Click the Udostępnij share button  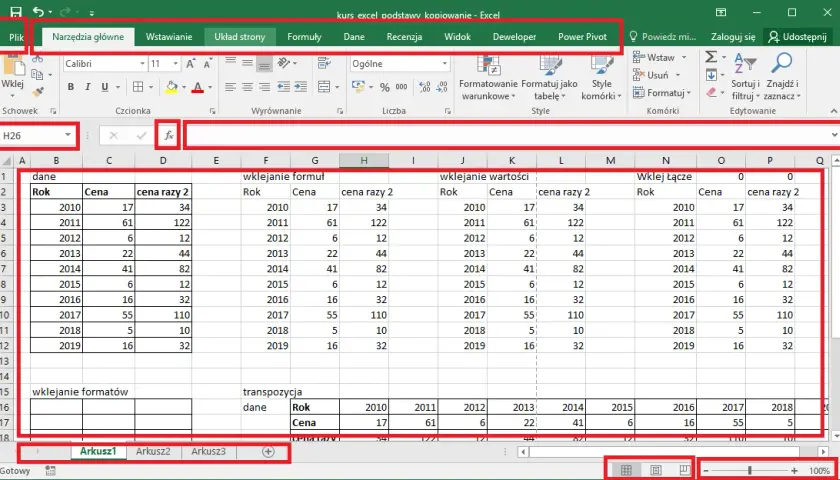click(x=797, y=37)
